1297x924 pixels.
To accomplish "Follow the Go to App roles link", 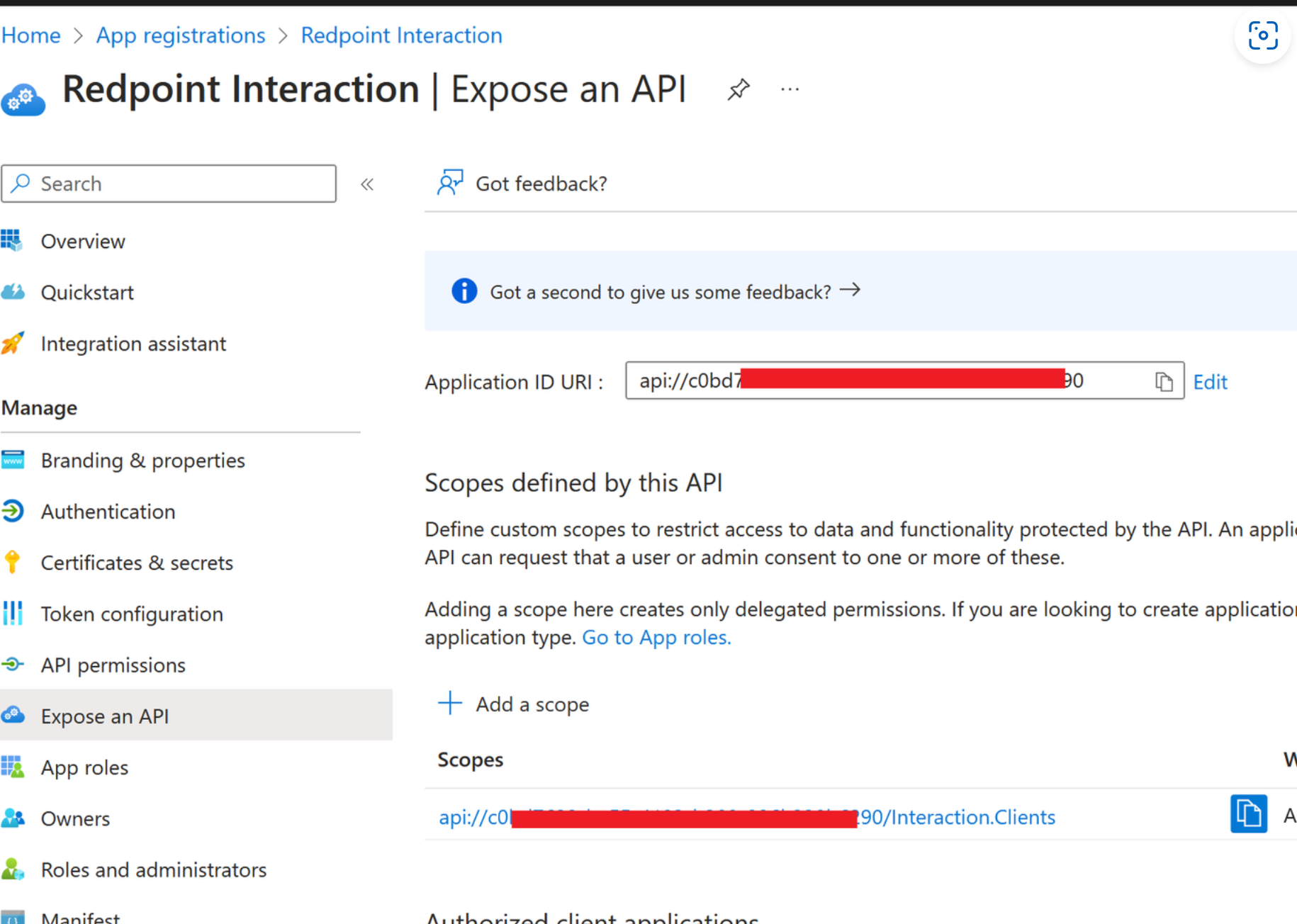I will (656, 638).
